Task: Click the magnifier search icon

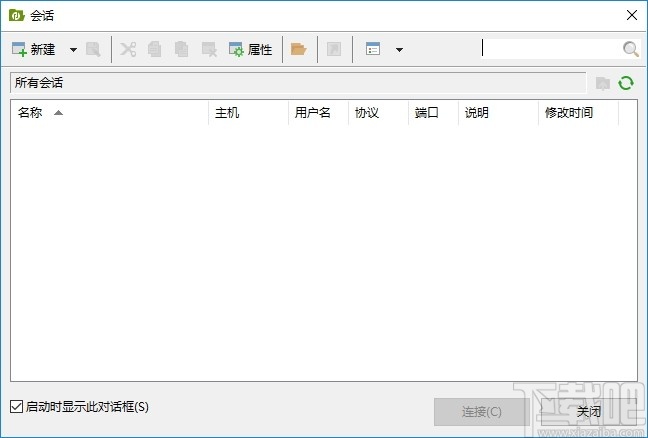Action: point(631,49)
